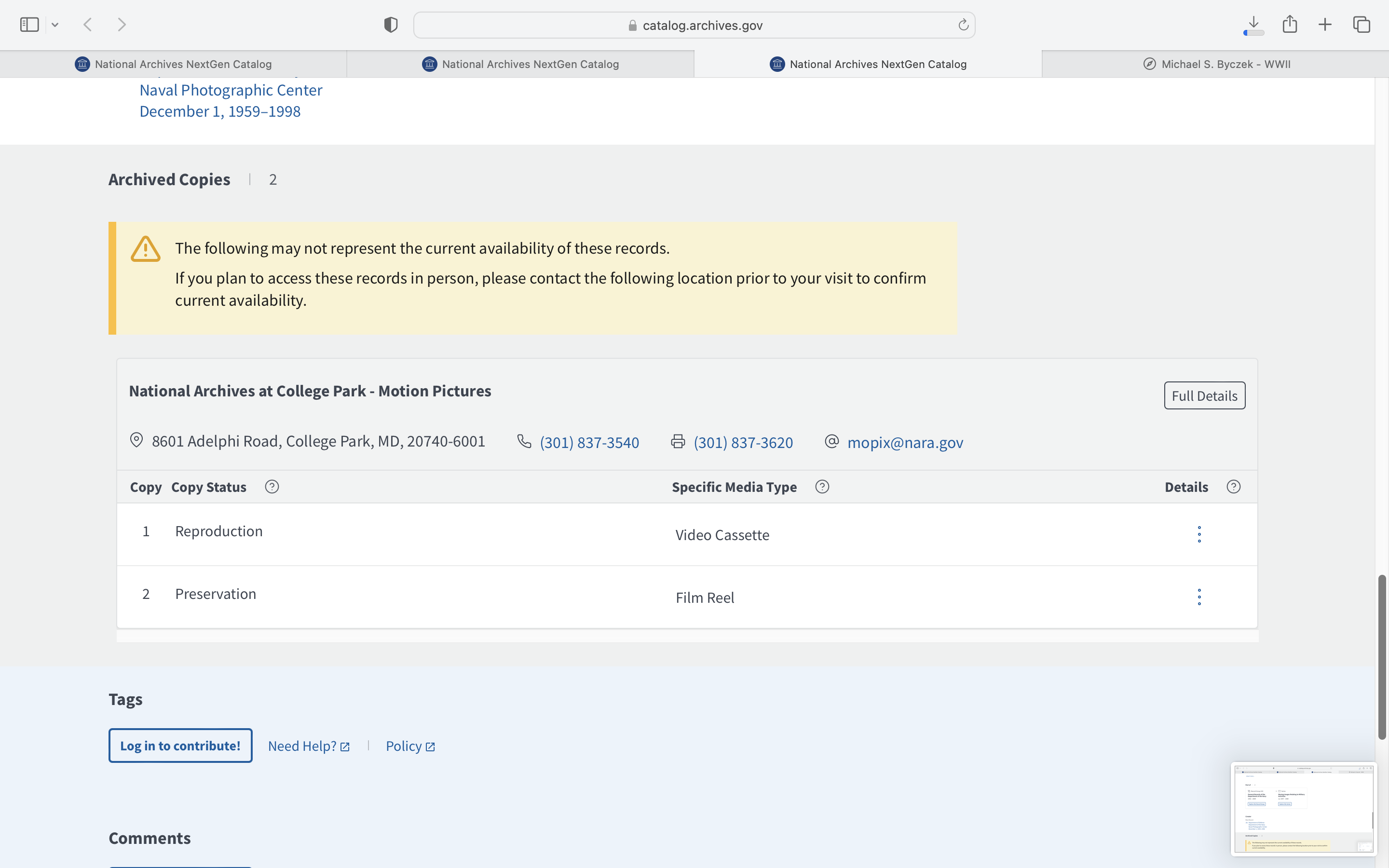Viewport: 1389px width, 868px height.
Task: Show the tab overview icon
Action: coord(1362,25)
